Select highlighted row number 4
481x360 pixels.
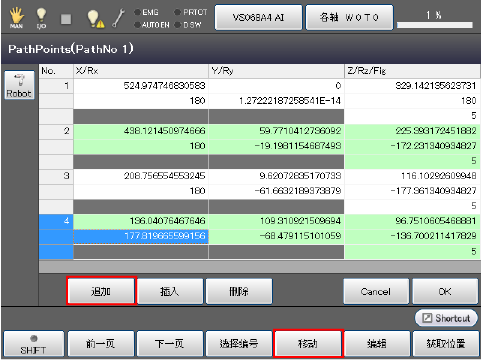point(56,221)
